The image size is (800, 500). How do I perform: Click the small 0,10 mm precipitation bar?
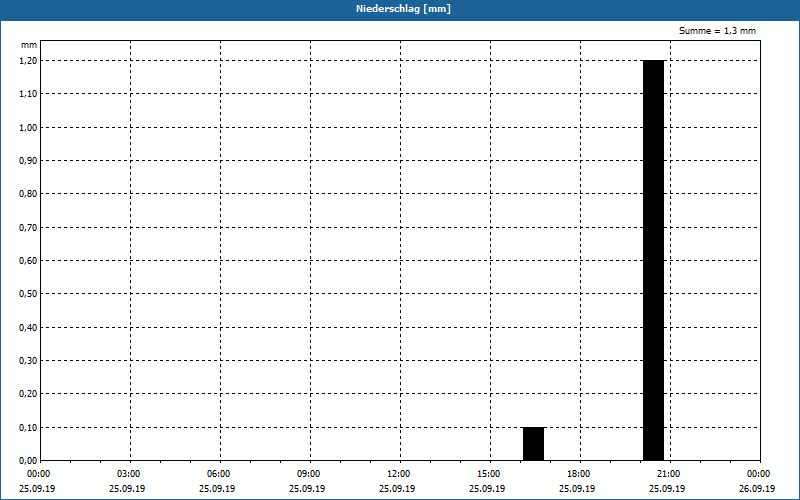[x=533, y=444]
